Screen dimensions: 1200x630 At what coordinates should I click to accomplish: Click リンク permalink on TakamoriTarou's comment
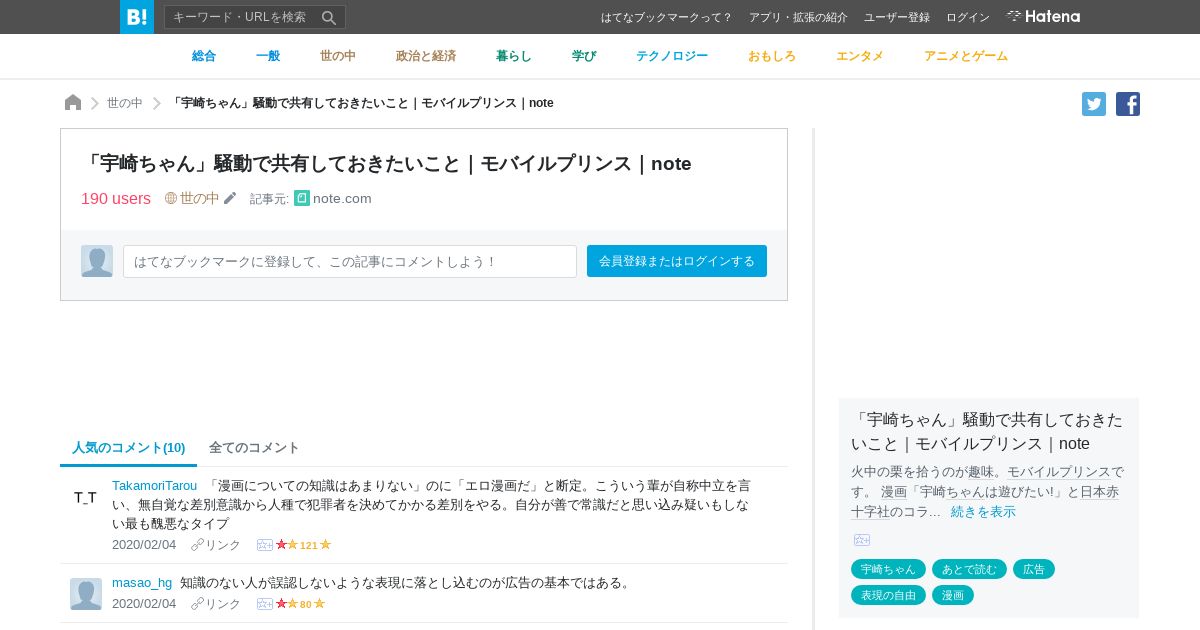[x=216, y=545]
